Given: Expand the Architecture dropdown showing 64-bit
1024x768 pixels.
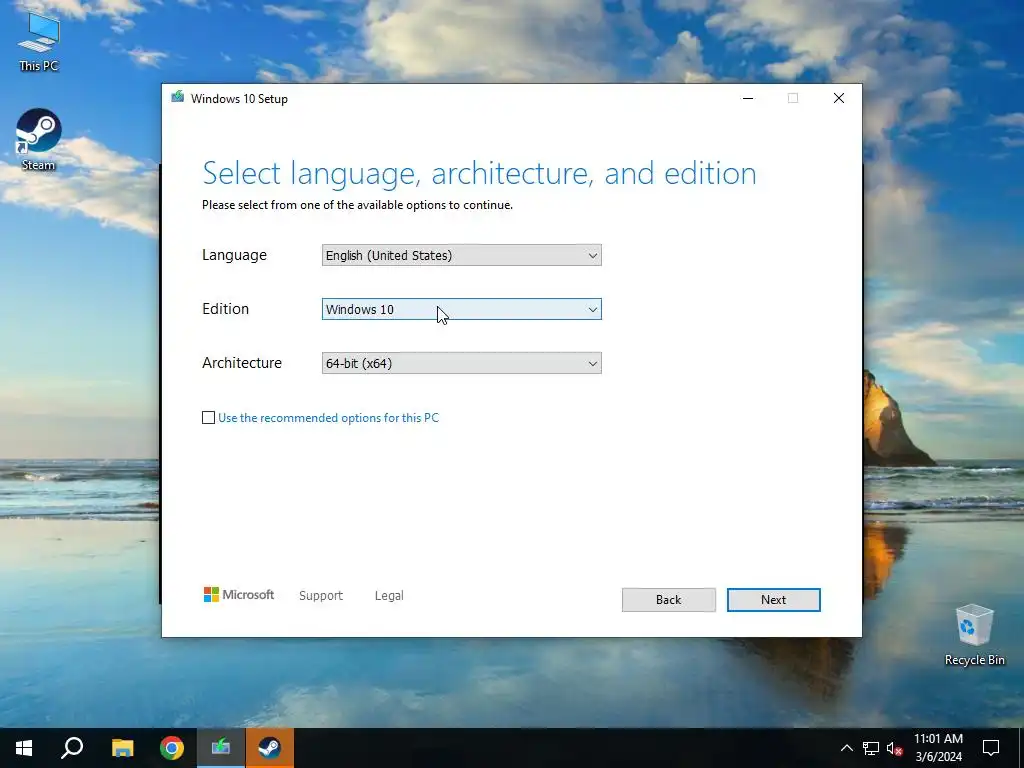Looking at the screenshot, I should point(462,363).
